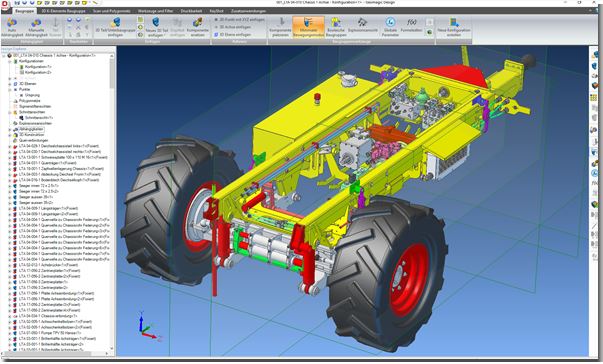Open the Explosionsansicht ribbon tool
603x364 pixels.
point(362,25)
